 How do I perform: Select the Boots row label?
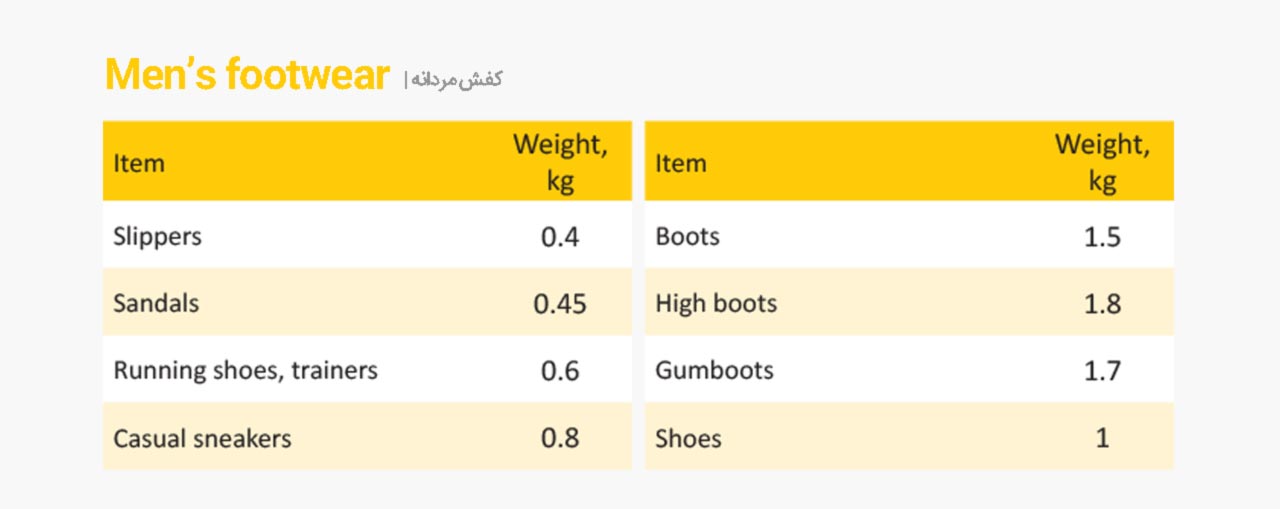[x=687, y=237]
